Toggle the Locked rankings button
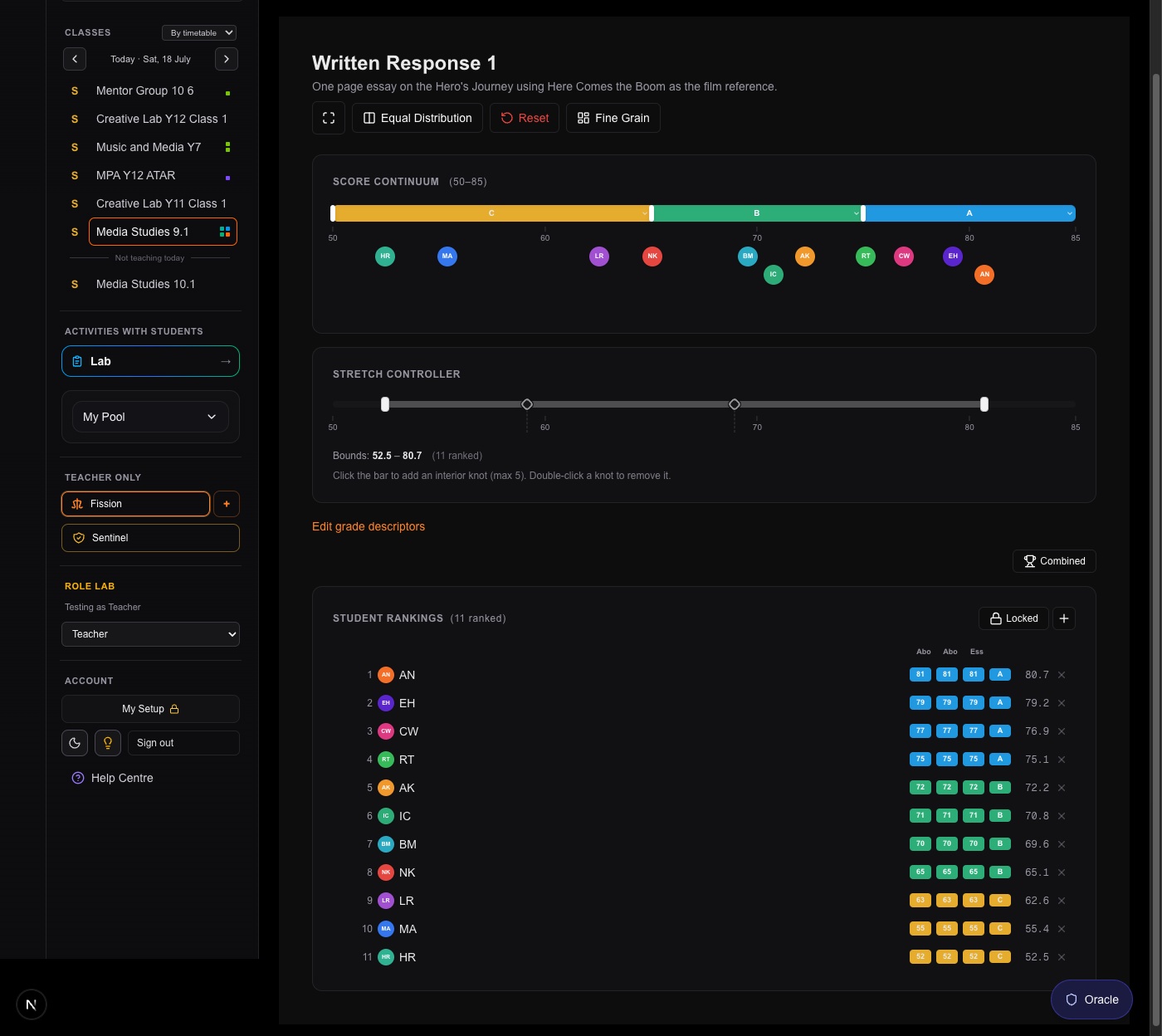The image size is (1162, 1036). 1014,618
